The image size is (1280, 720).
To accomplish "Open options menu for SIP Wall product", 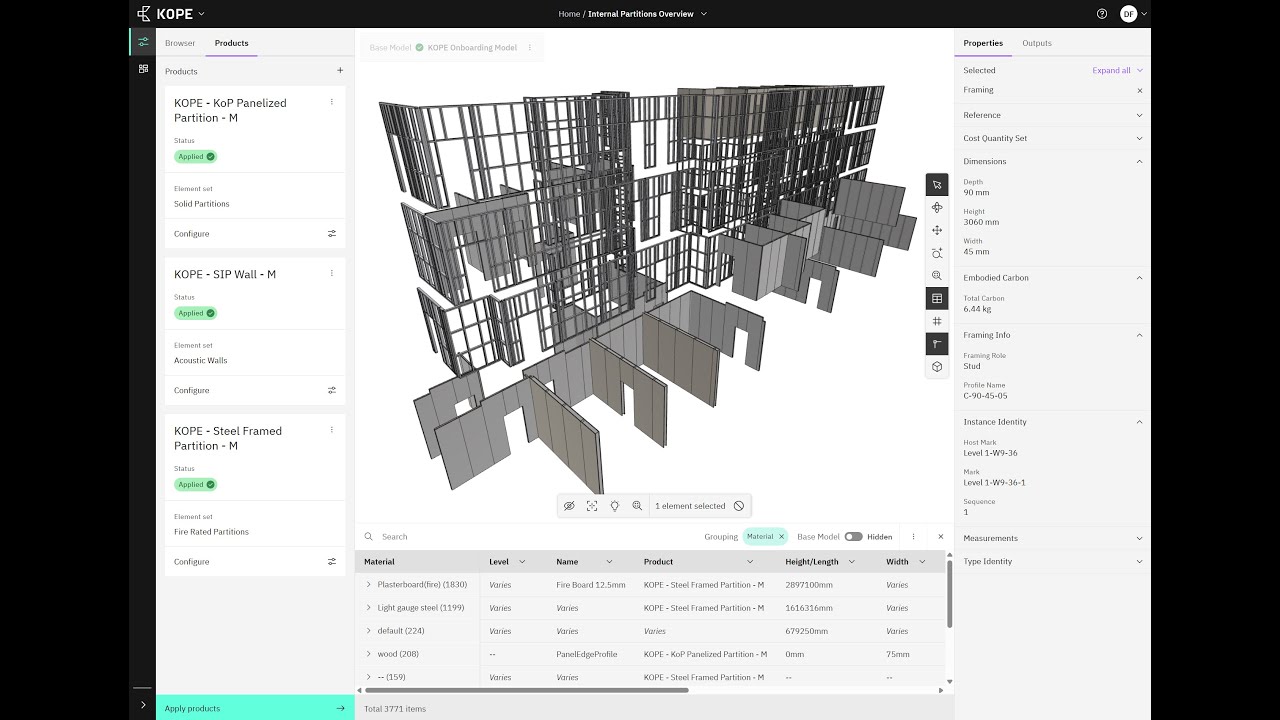I will click(x=332, y=273).
